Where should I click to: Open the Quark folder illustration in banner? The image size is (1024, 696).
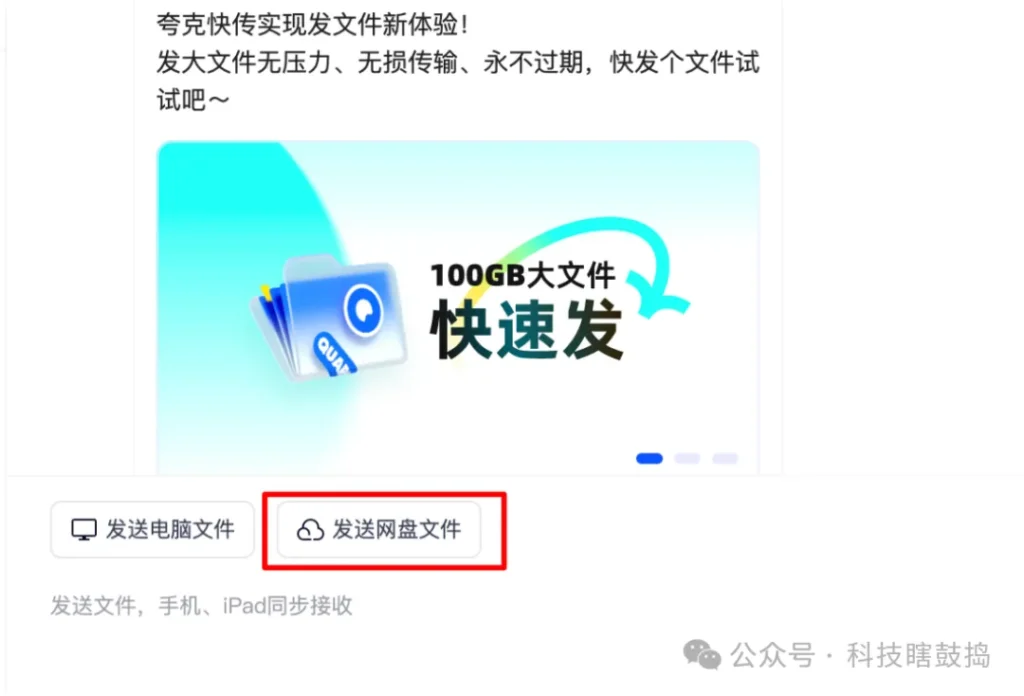click(329, 317)
